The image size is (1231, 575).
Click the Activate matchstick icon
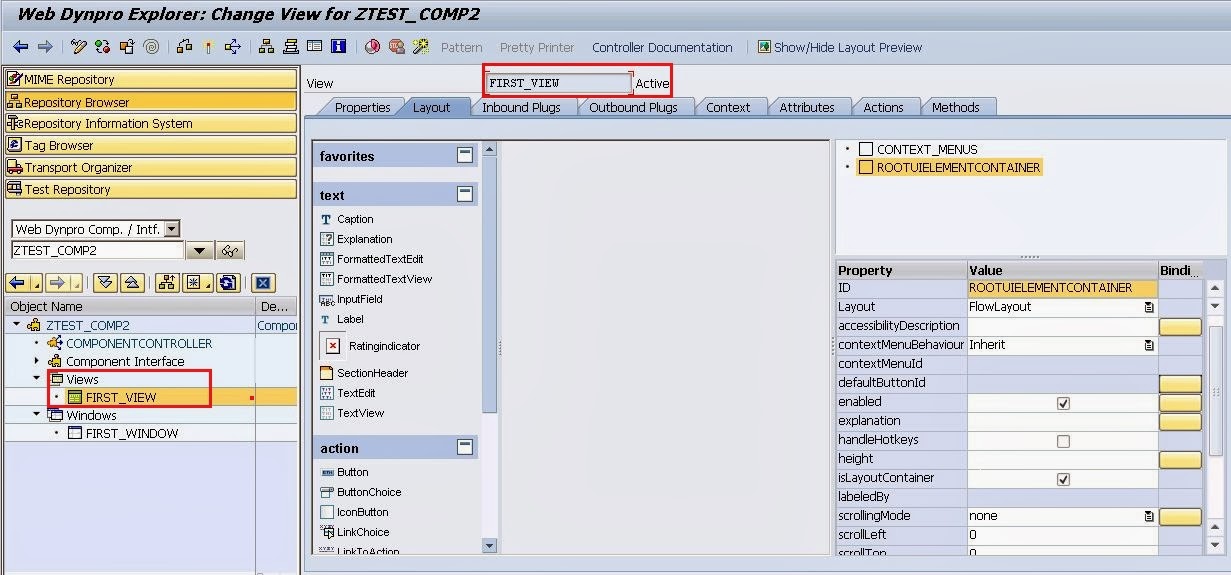click(208, 47)
